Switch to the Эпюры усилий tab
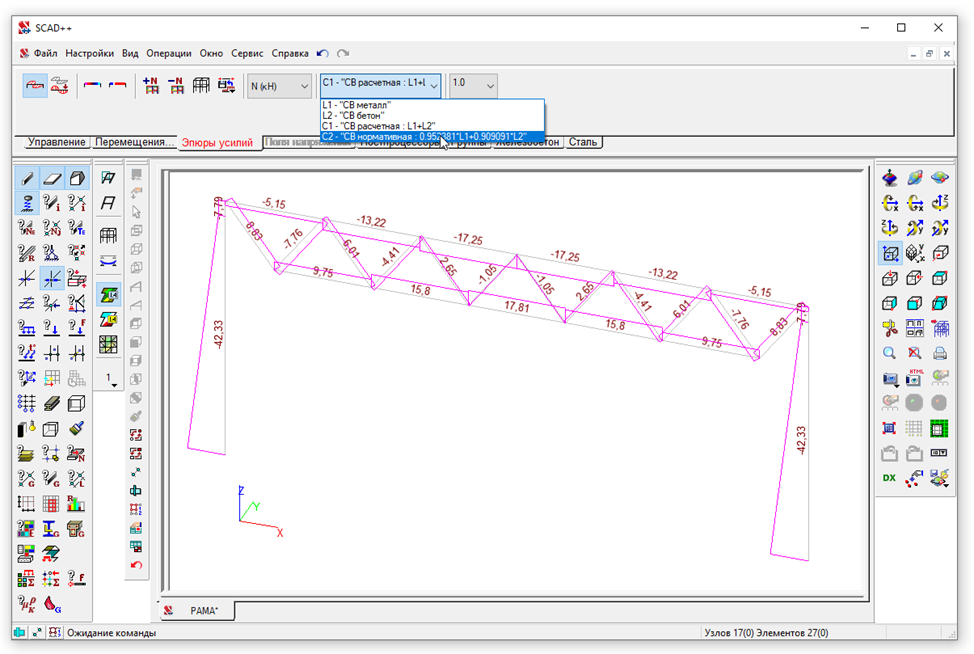Viewport: 974px width, 654px height. click(x=217, y=143)
